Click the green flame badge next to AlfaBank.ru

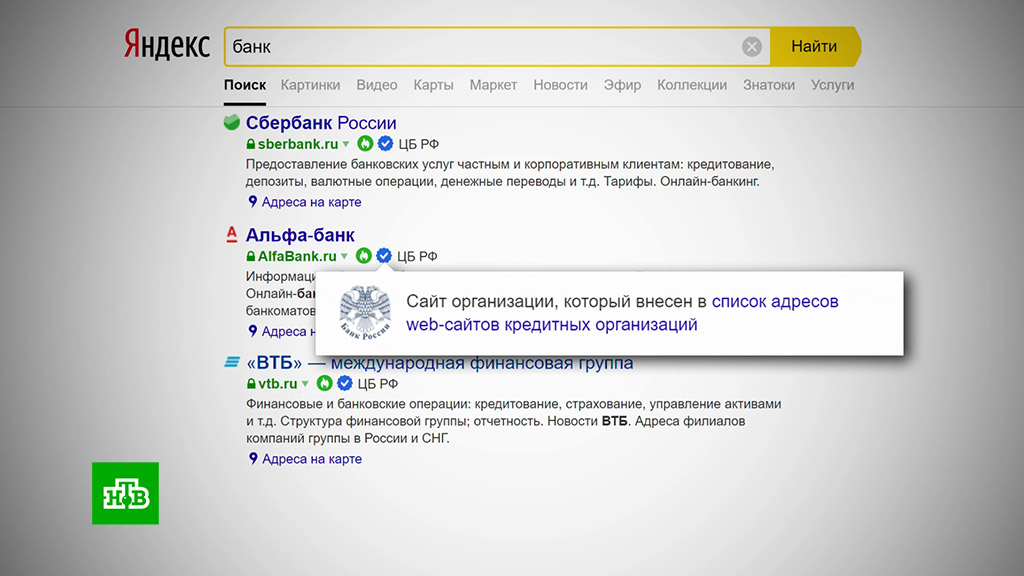coord(364,256)
